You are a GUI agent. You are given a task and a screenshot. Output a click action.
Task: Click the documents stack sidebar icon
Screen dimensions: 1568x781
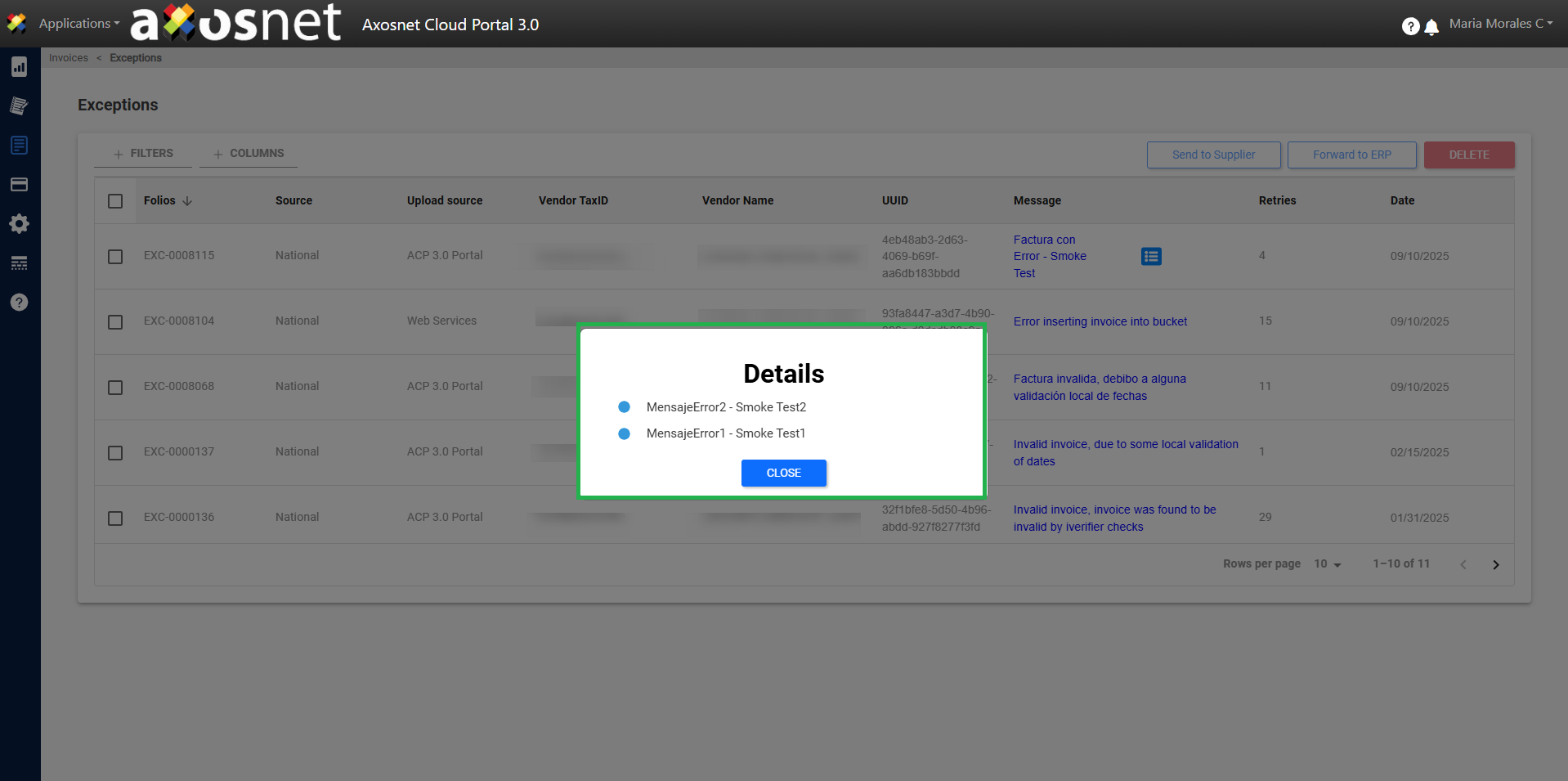(x=19, y=105)
